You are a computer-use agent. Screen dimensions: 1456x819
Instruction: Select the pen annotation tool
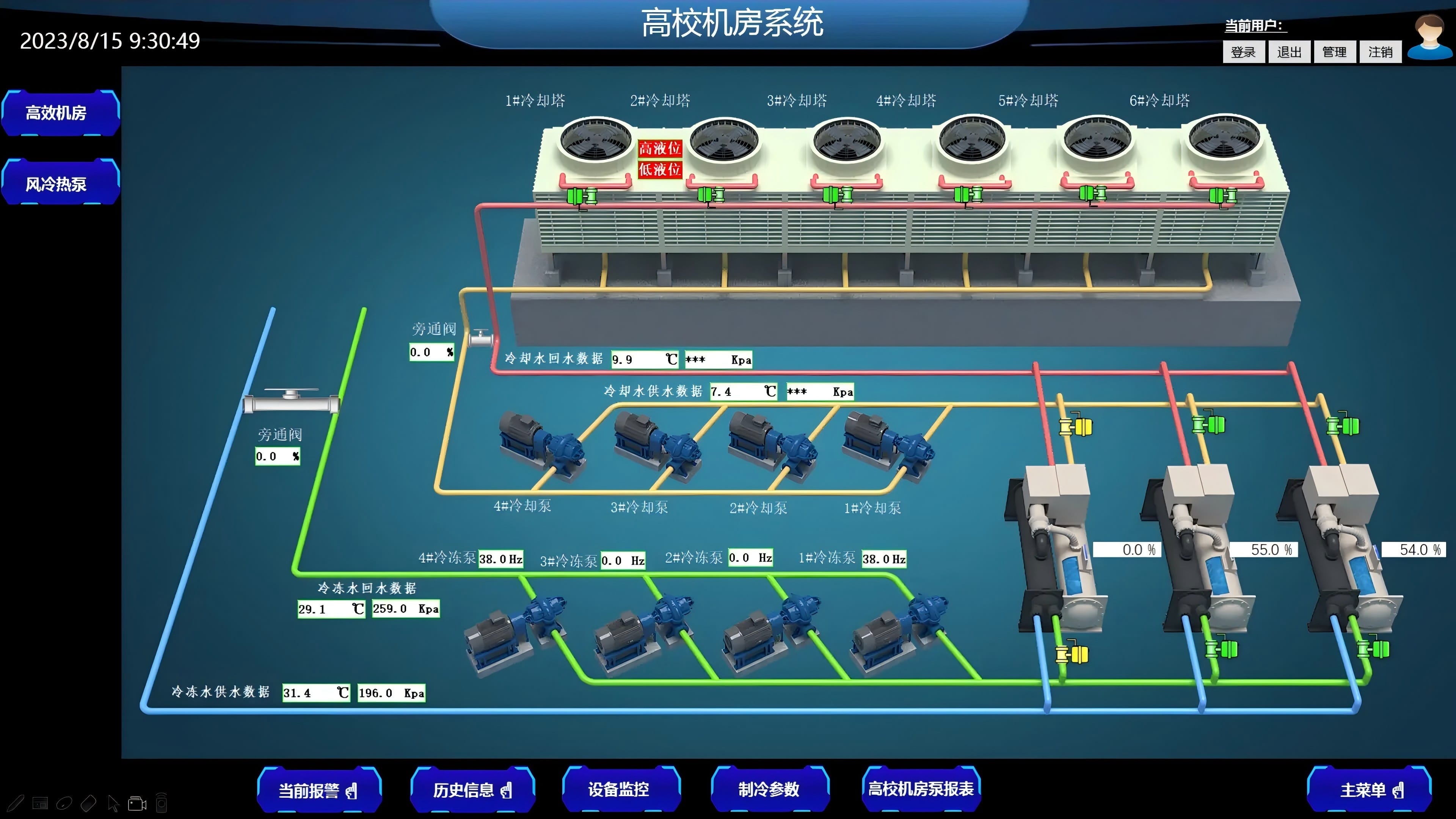[16, 803]
